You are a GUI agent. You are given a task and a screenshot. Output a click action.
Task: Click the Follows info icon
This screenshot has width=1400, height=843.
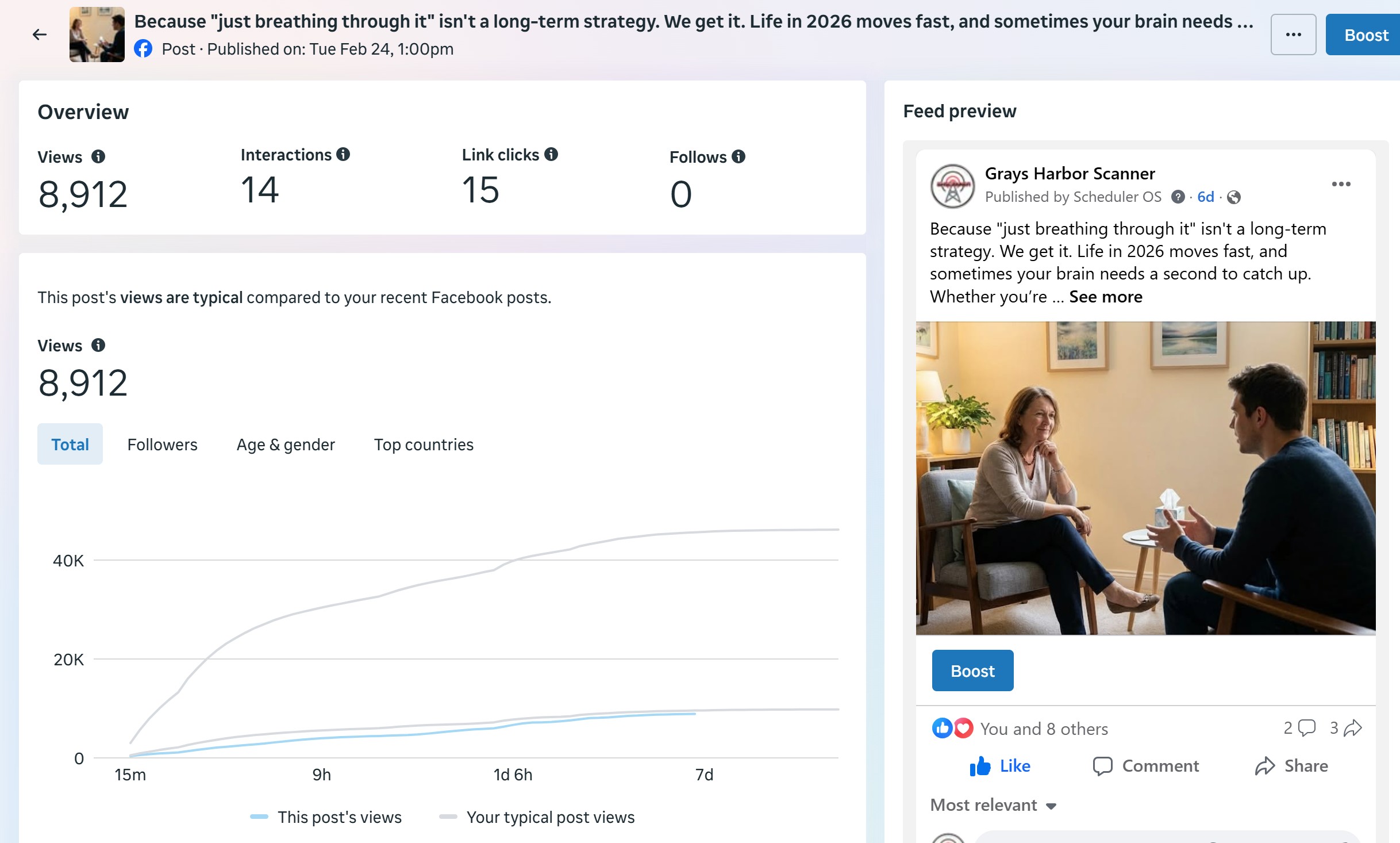point(739,156)
